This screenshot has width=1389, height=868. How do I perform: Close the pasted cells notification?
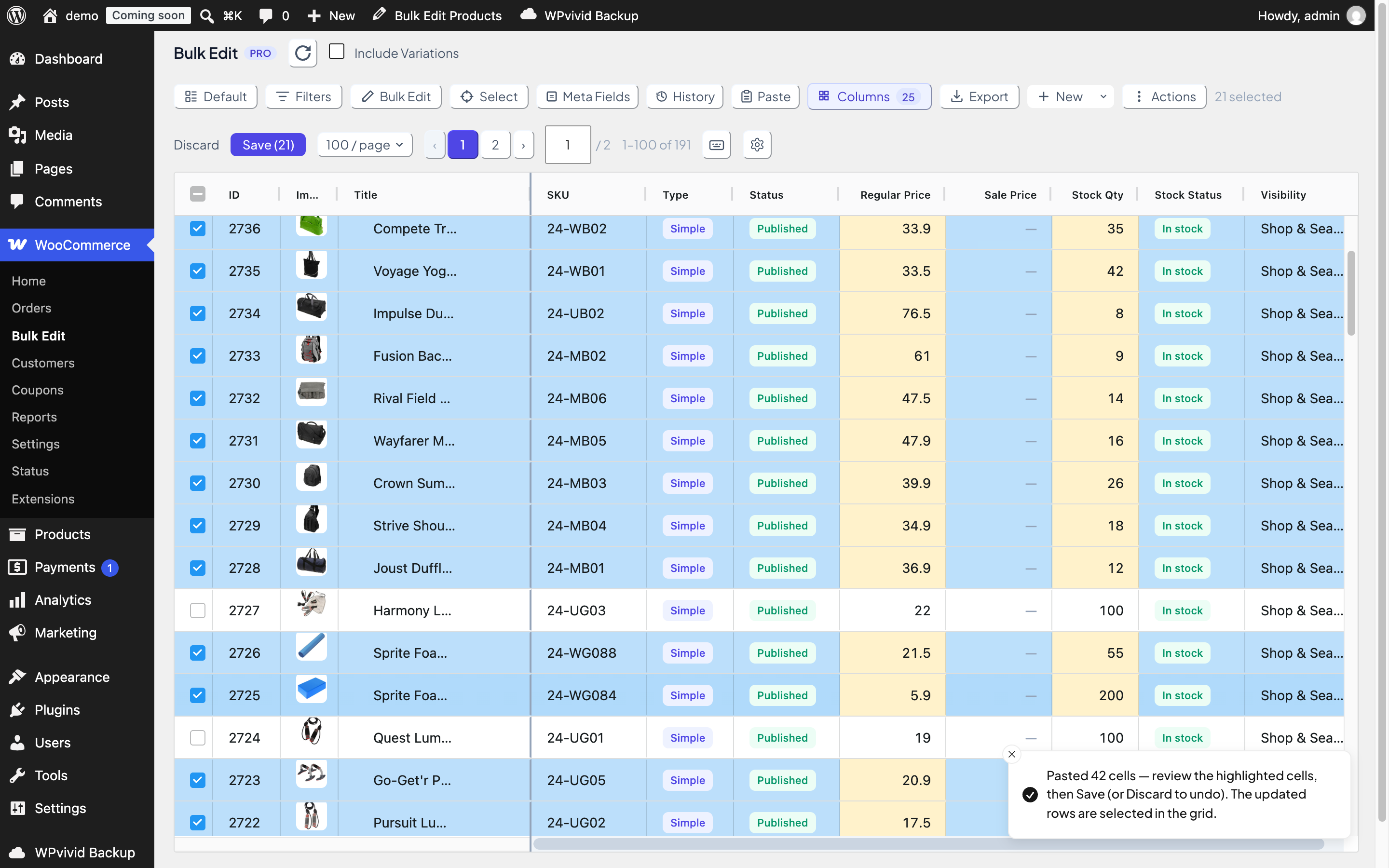pos(1012,754)
